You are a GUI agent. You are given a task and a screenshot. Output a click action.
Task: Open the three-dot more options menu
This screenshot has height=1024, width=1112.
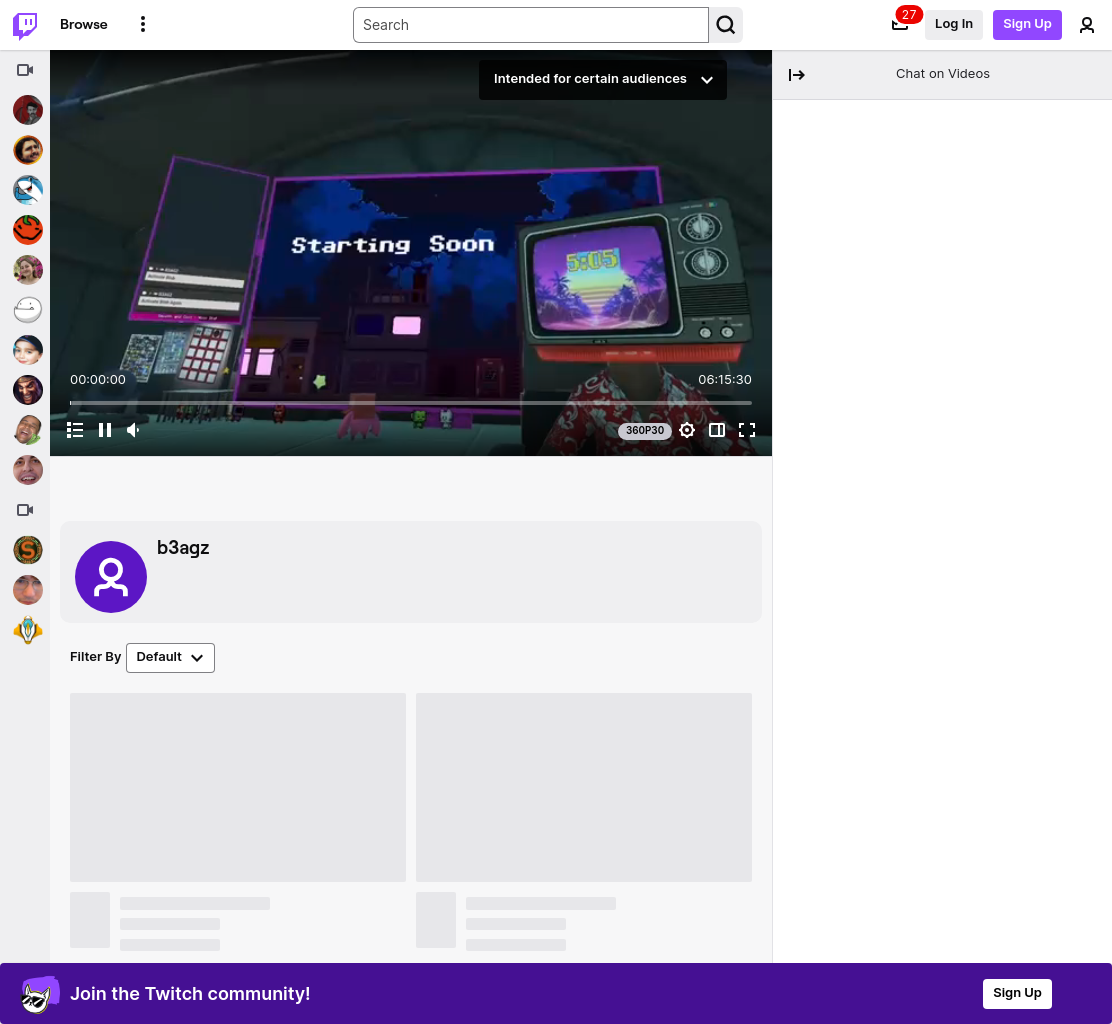point(143,24)
